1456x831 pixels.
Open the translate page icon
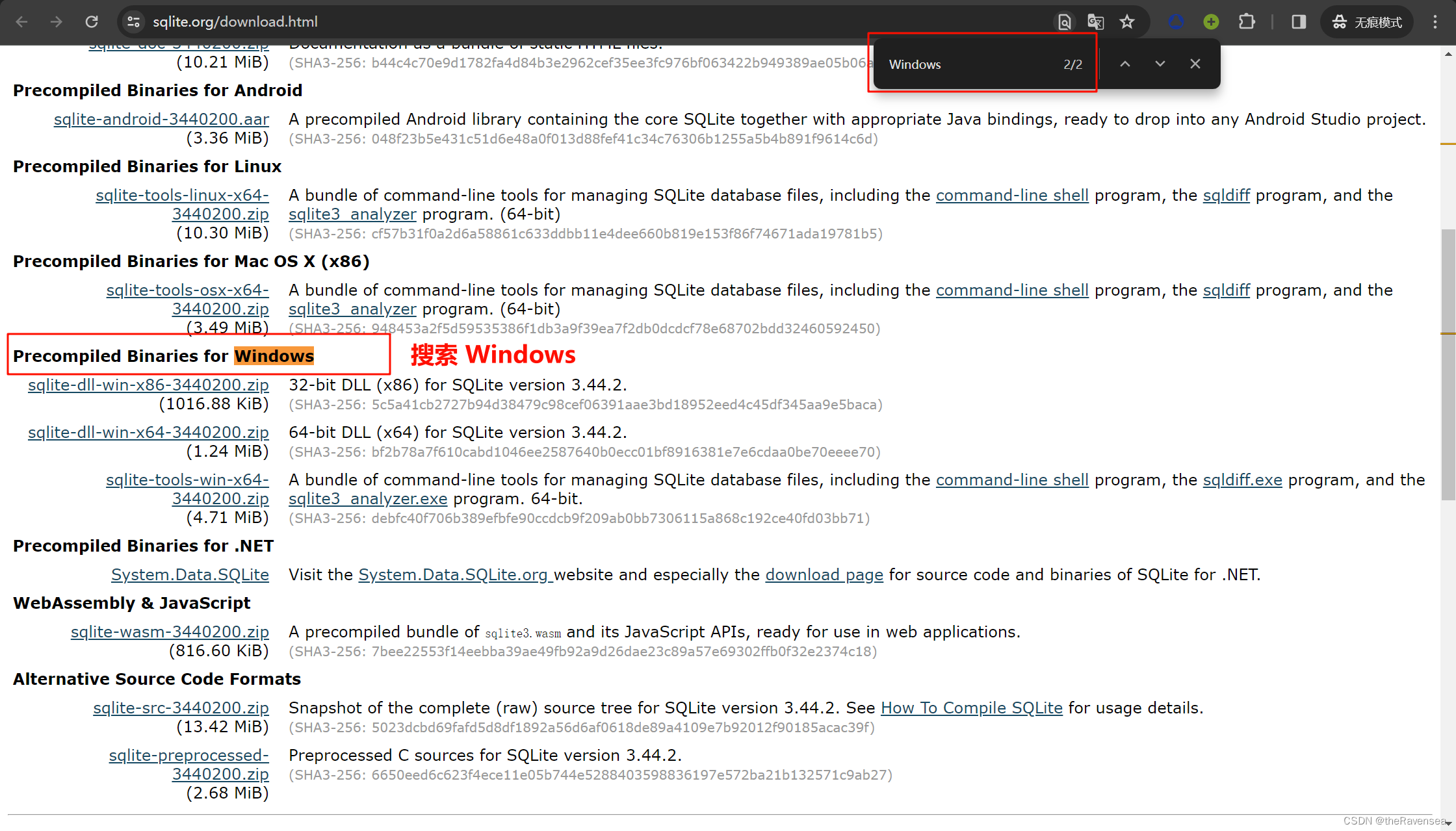coord(1096,22)
